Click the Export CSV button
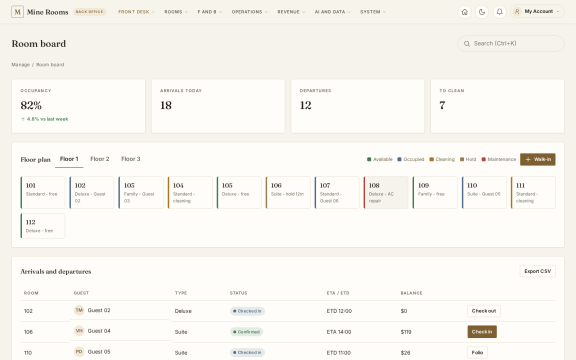The image size is (576, 360). click(x=537, y=271)
